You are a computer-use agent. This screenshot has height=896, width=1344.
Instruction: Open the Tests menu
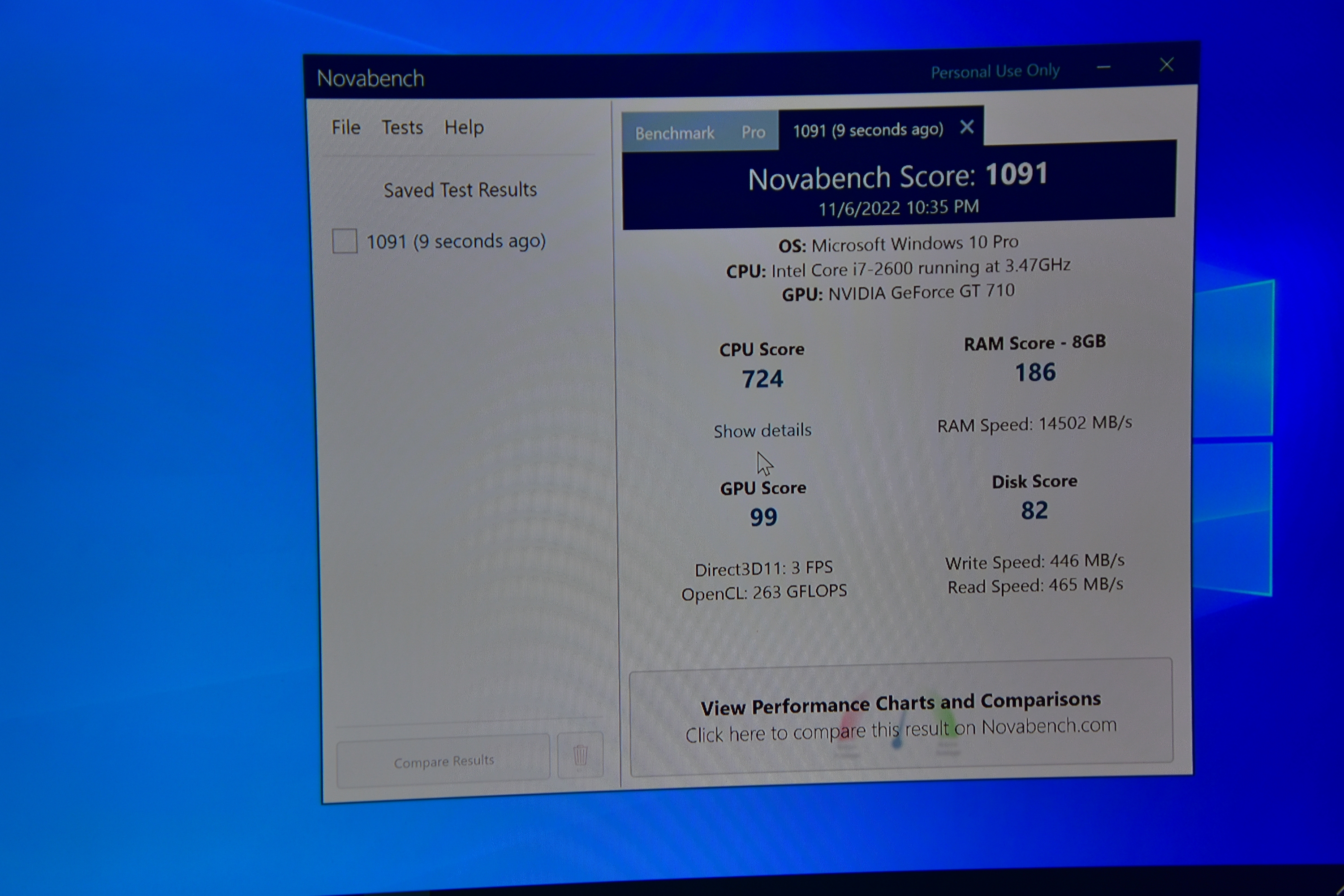click(x=402, y=127)
